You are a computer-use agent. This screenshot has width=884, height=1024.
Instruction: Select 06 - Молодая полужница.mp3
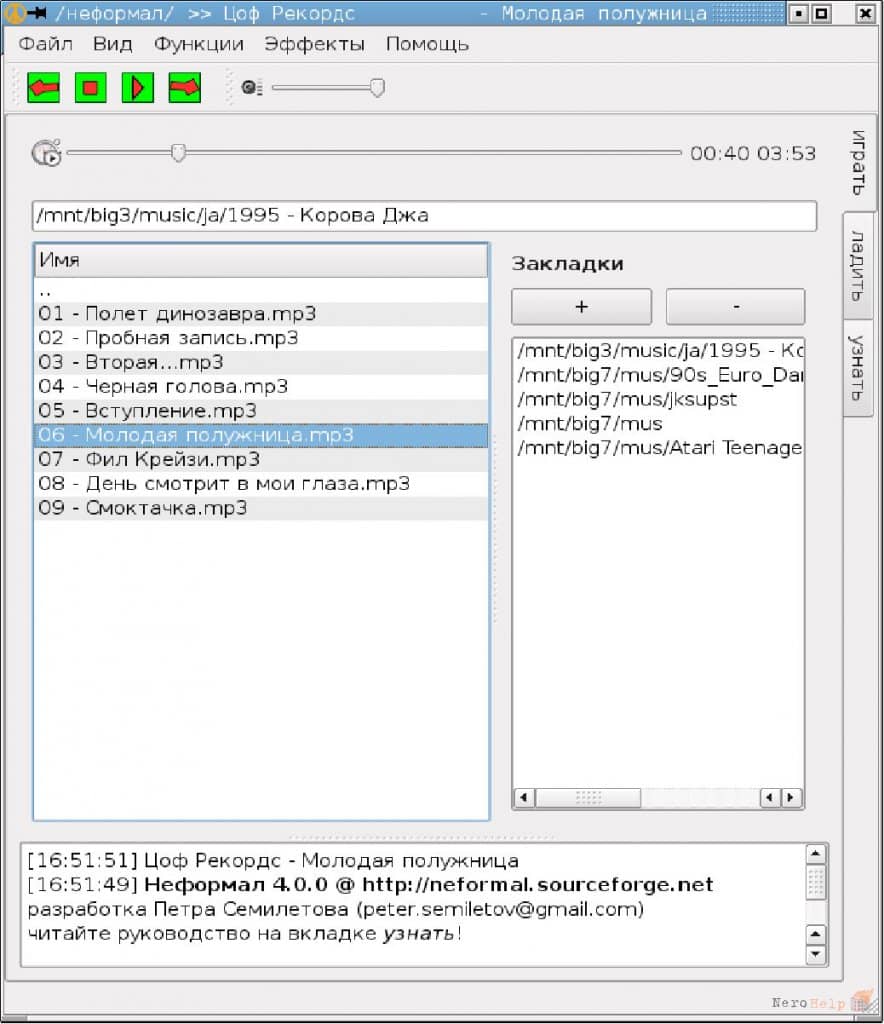tap(260, 435)
